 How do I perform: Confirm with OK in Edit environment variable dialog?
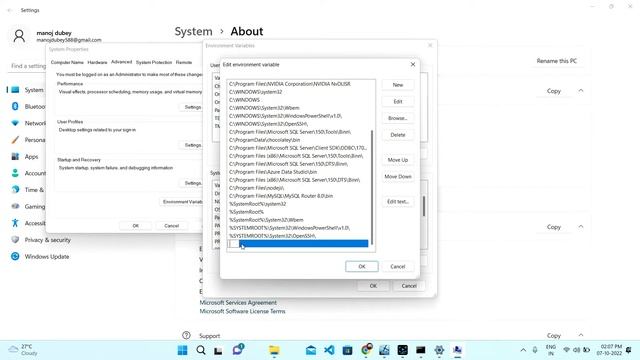[x=362, y=267]
